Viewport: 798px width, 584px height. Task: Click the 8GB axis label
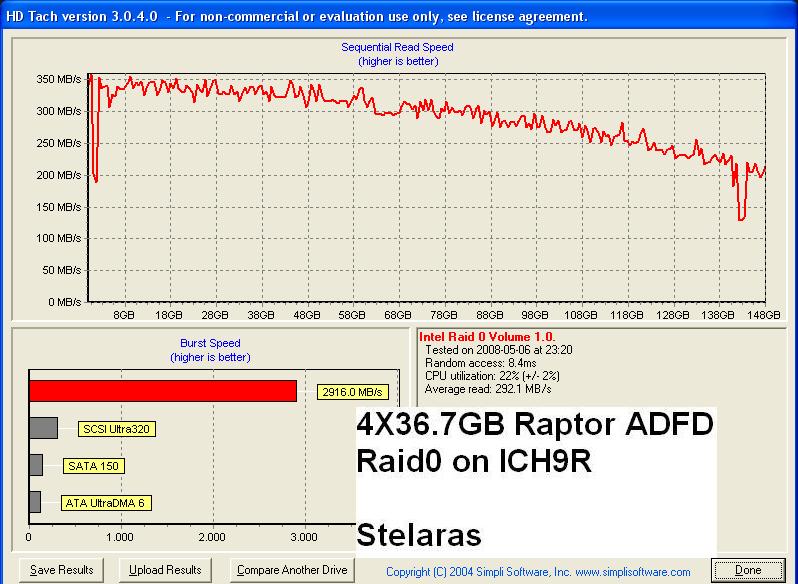(124, 315)
